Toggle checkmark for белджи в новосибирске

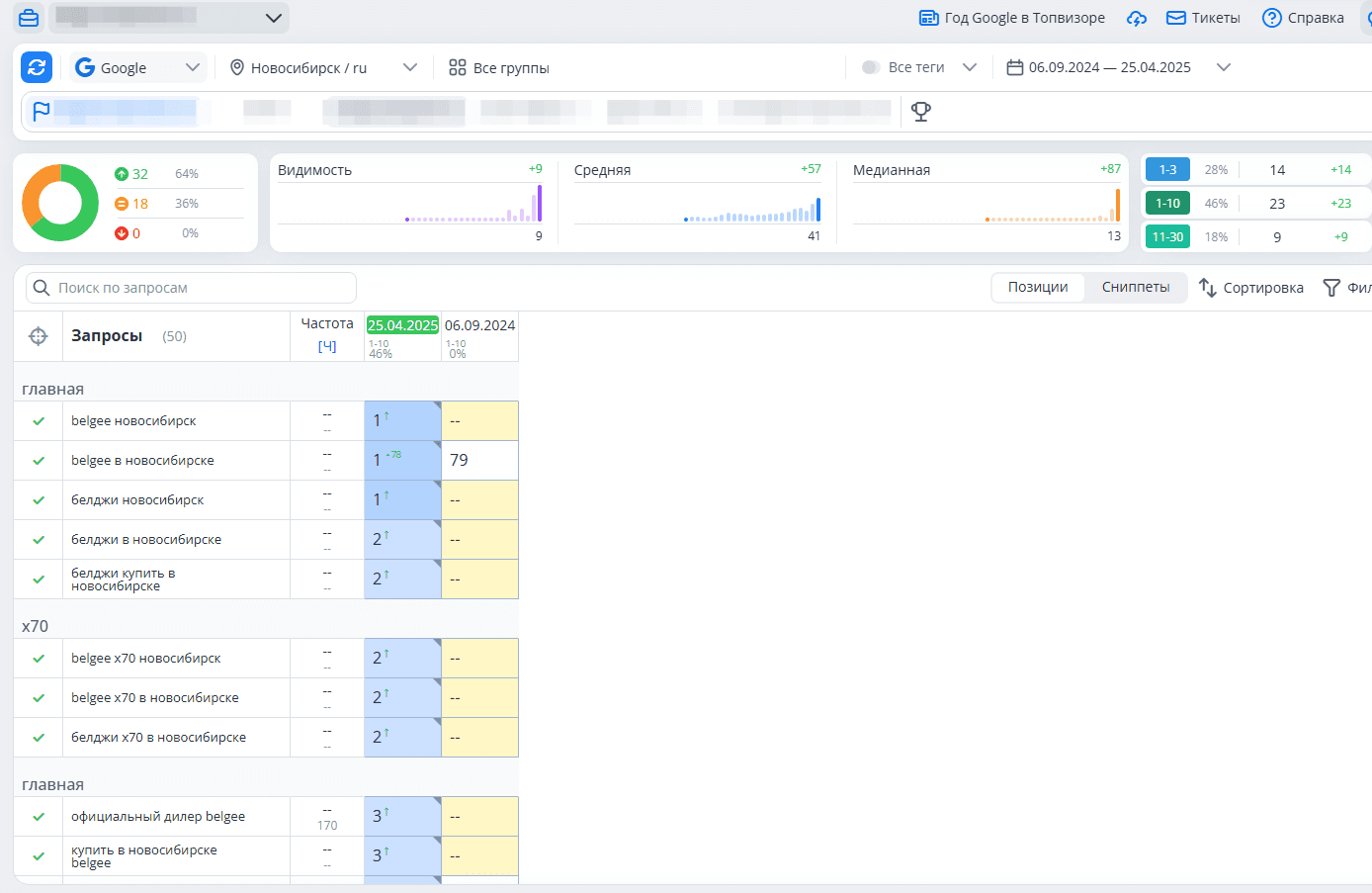pos(39,540)
